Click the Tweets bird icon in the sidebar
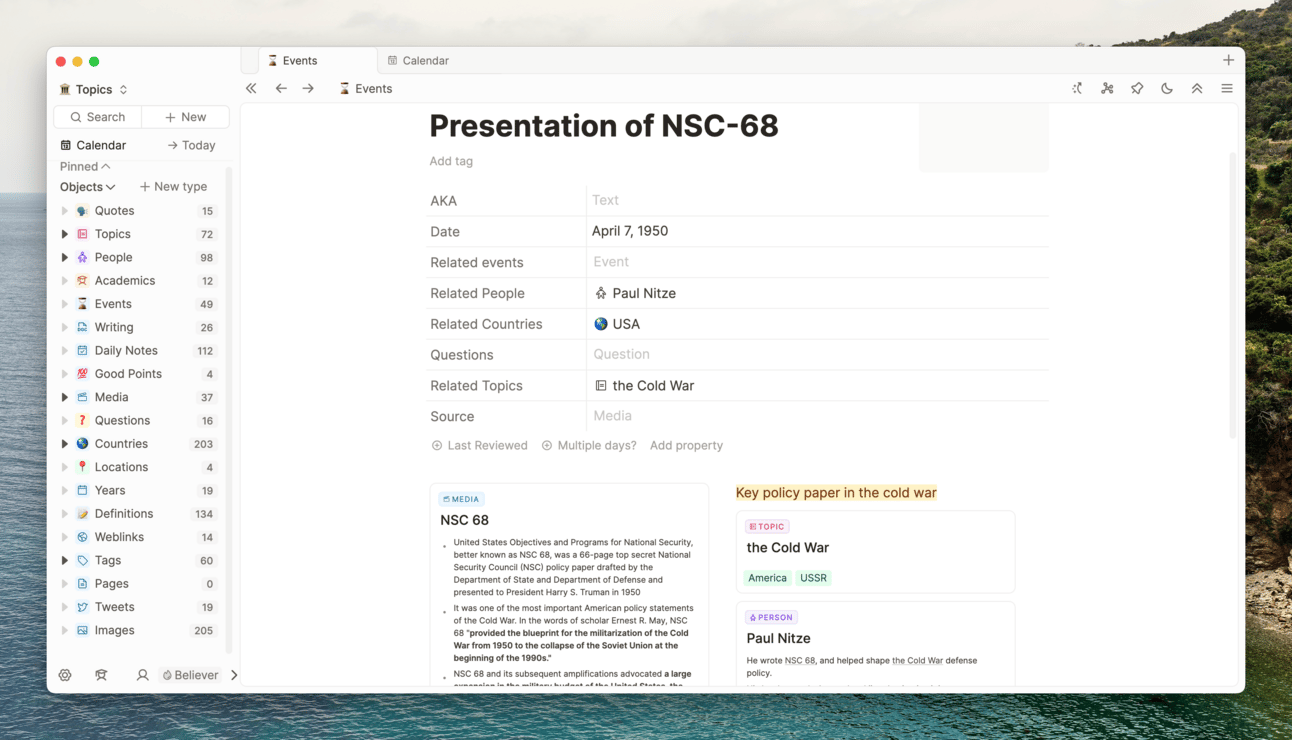This screenshot has width=1292, height=740. click(82, 607)
